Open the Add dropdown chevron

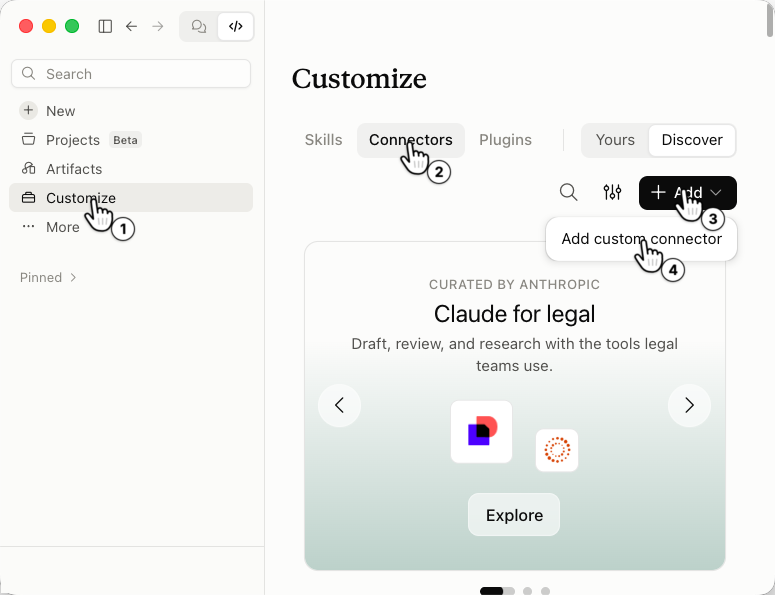point(716,193)
